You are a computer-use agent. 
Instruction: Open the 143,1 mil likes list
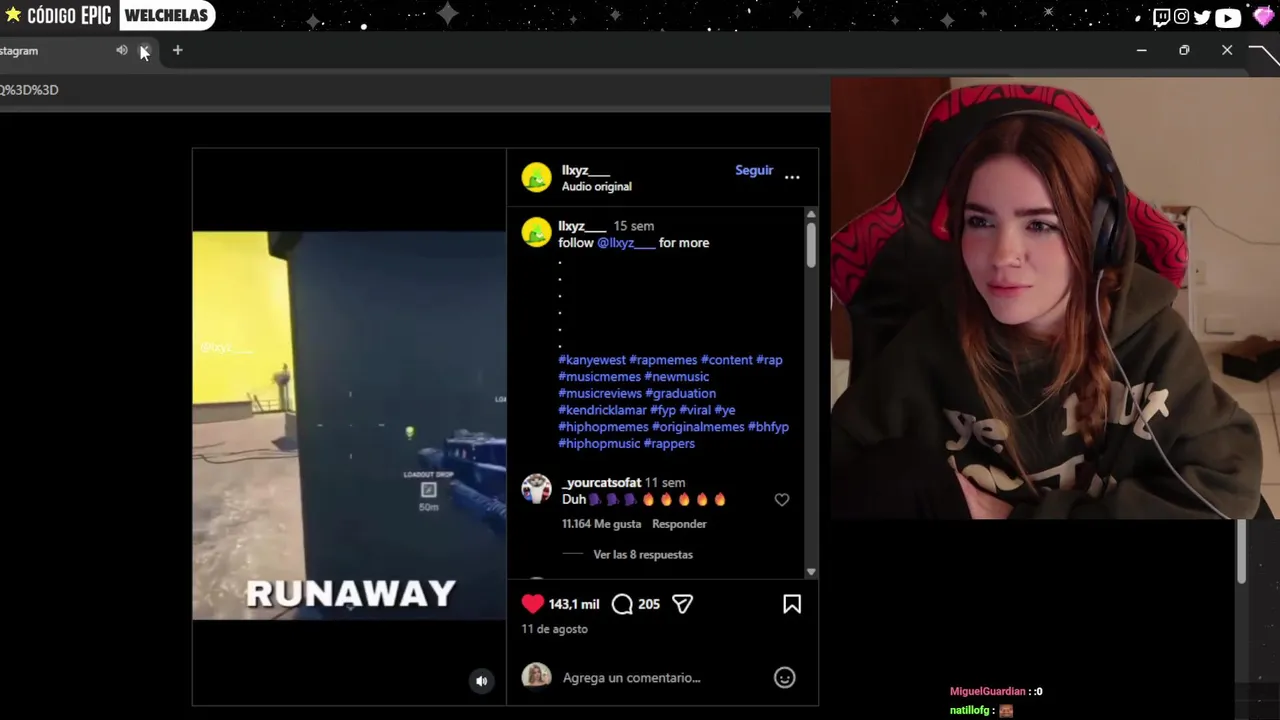[x=574, y=604]
